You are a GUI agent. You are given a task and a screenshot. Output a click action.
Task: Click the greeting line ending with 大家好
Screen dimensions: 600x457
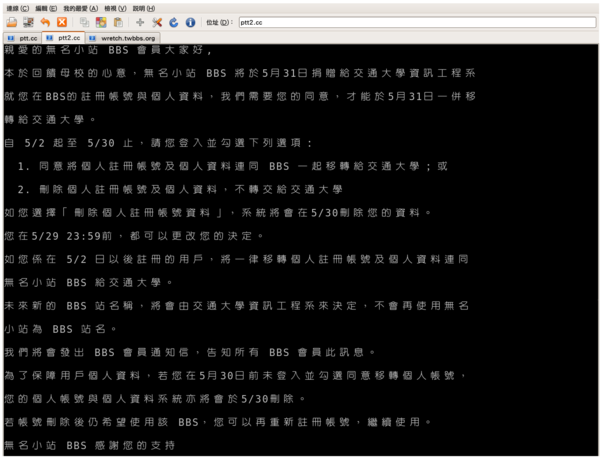[108, 50]
